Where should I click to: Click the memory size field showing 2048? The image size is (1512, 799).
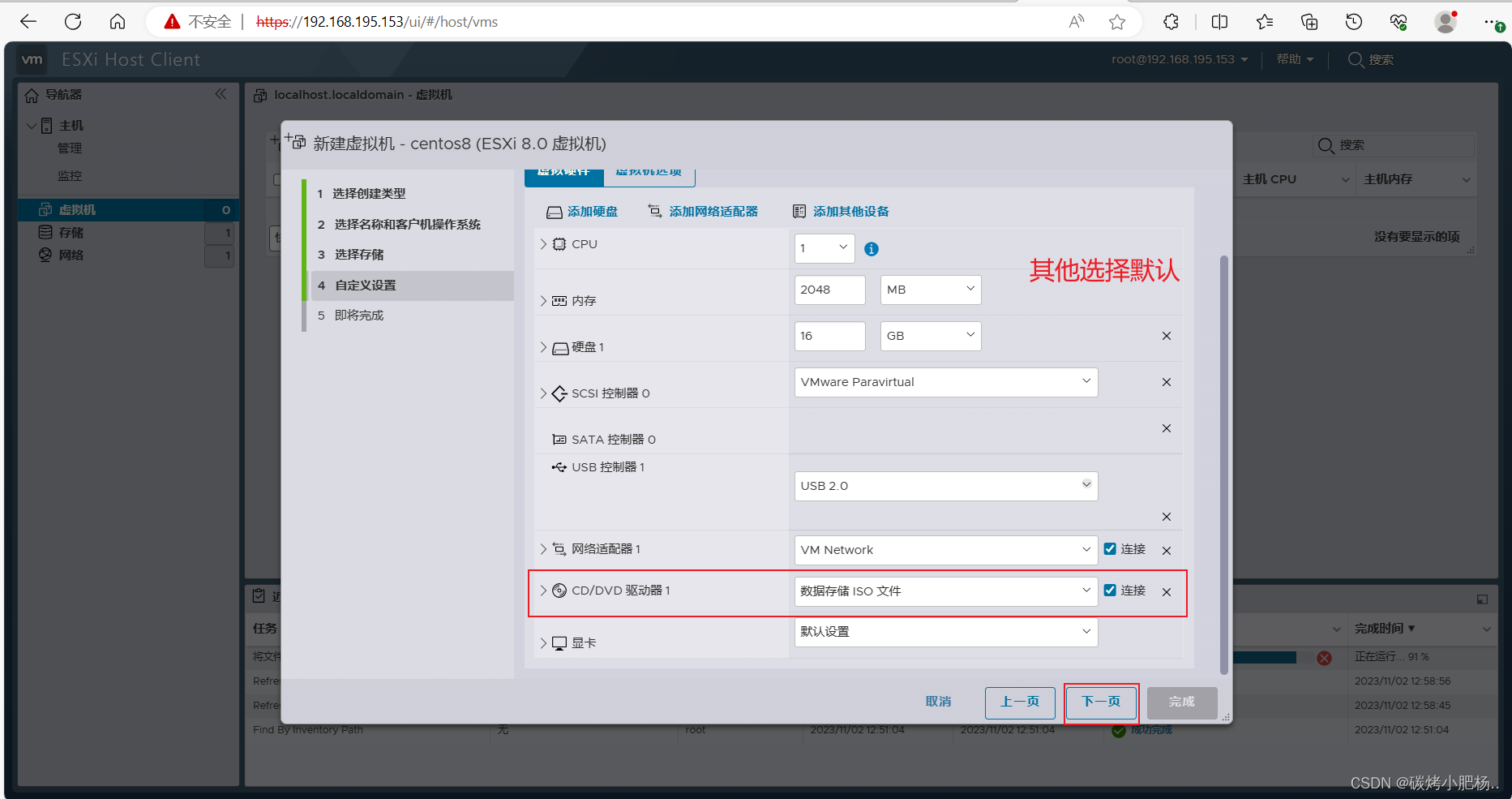point(830,290)
